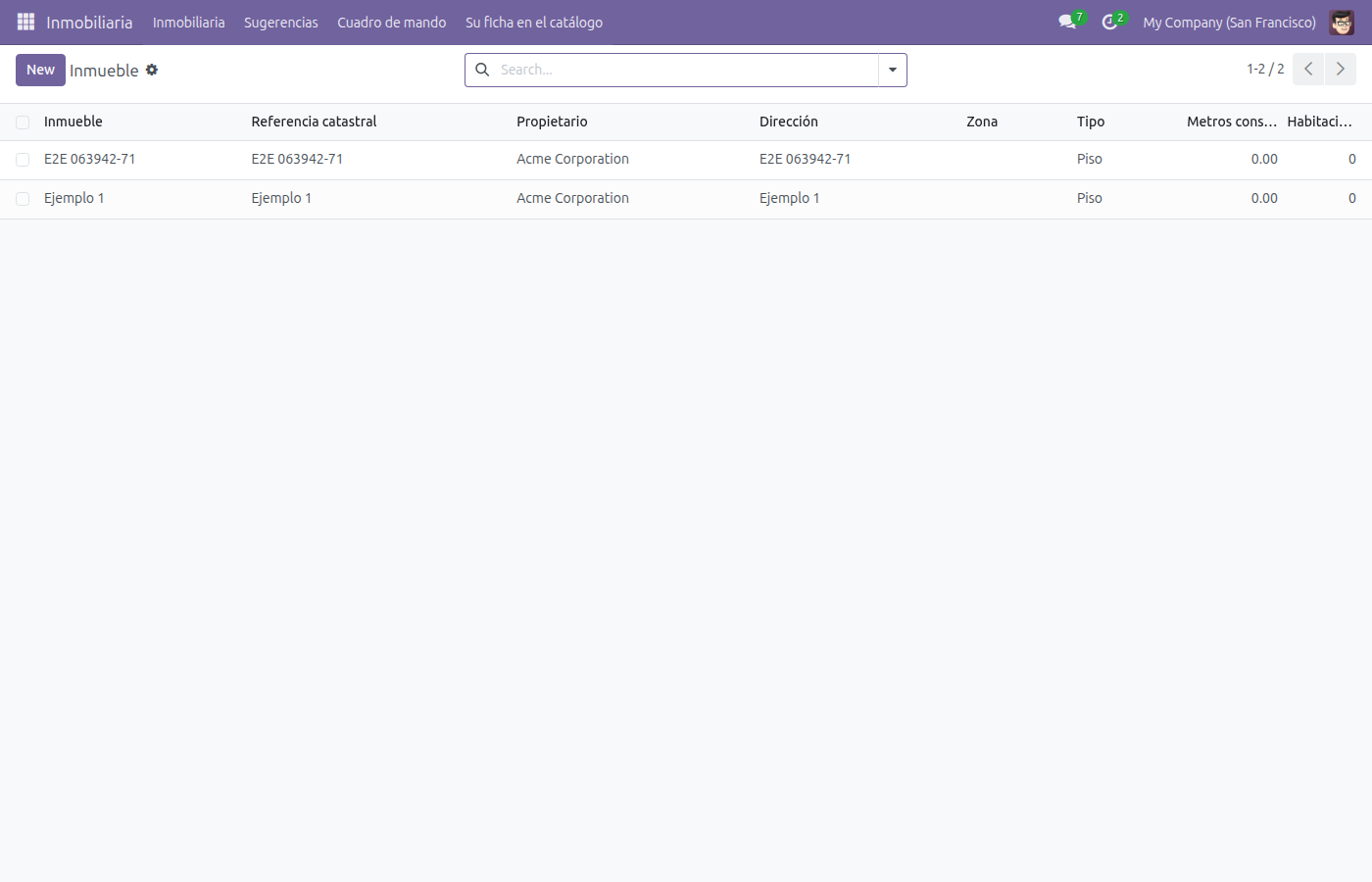Open the activities clock icon
Viewport: 1372px width, 882px height.
[x=1109, y=22]
